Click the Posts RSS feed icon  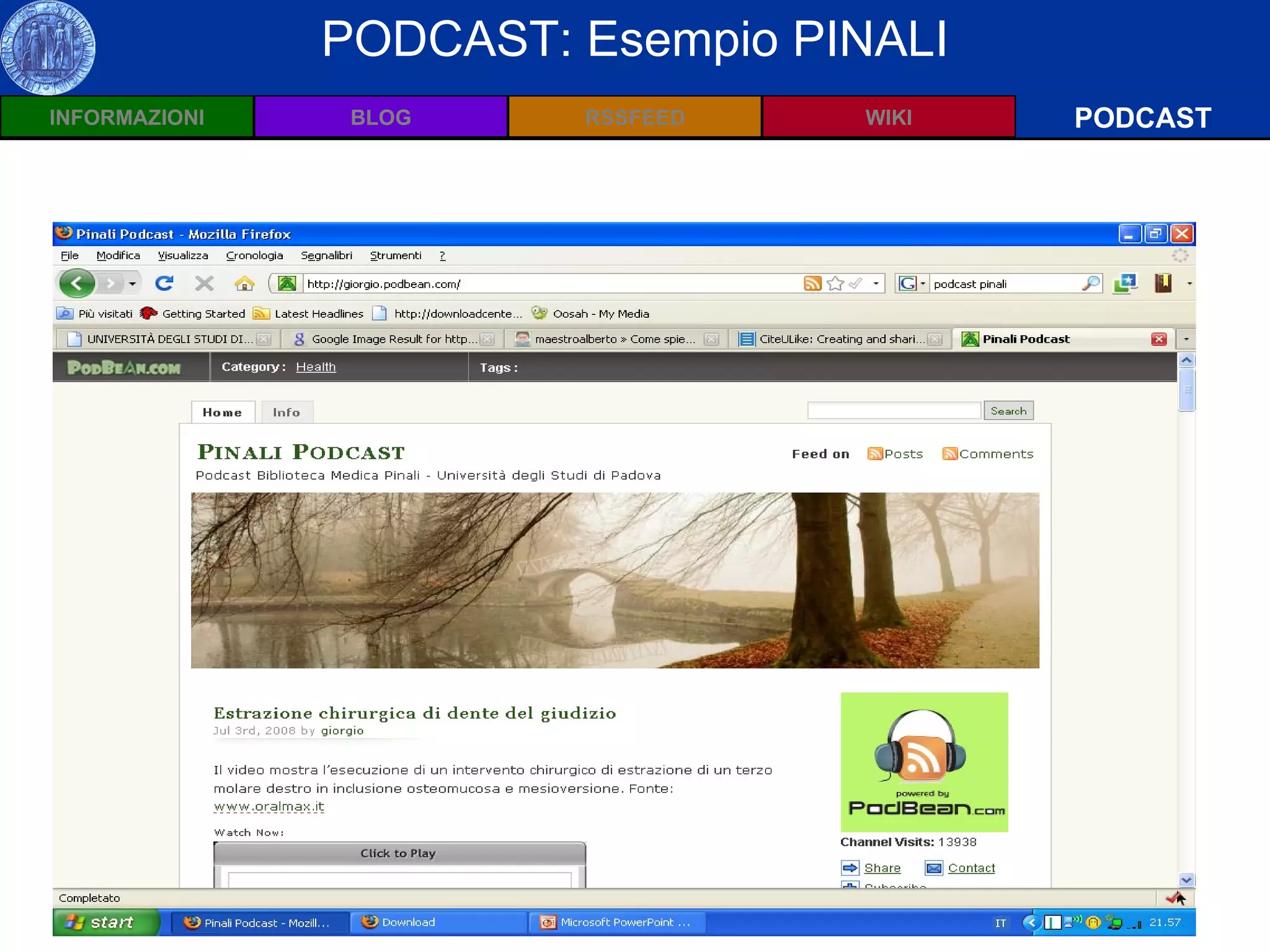874,454
